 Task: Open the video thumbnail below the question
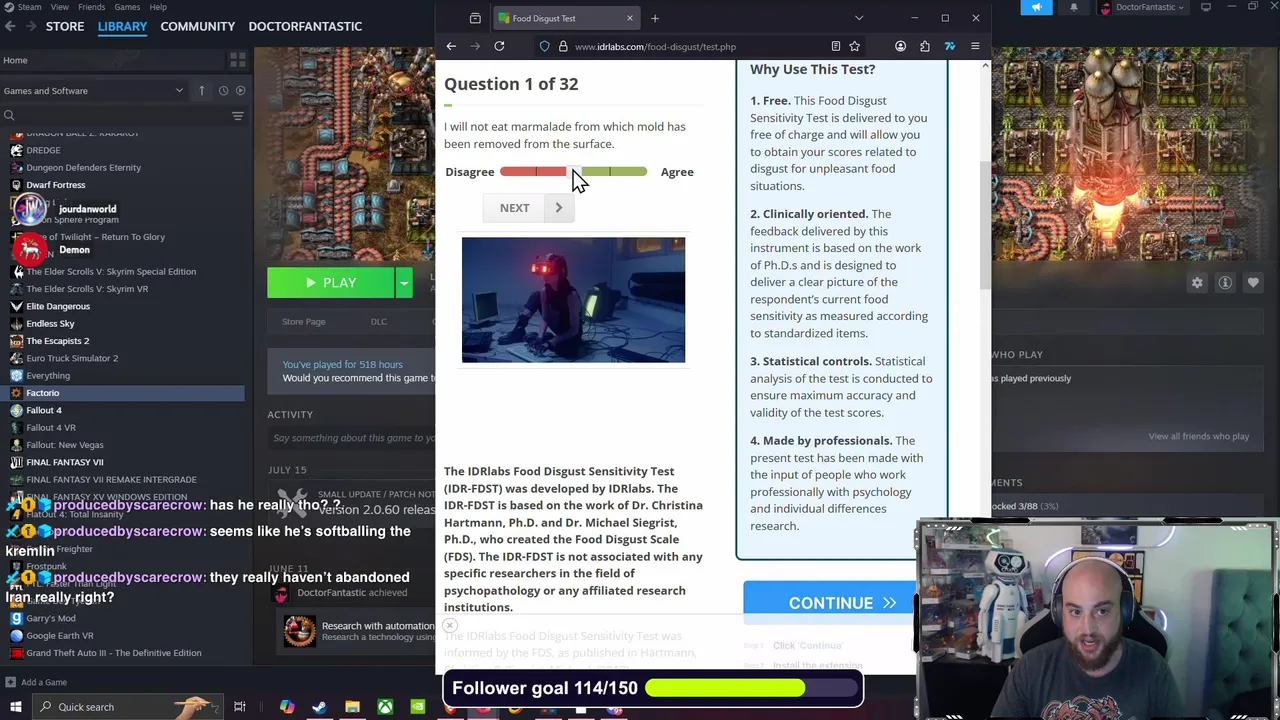tap(573, 300)
